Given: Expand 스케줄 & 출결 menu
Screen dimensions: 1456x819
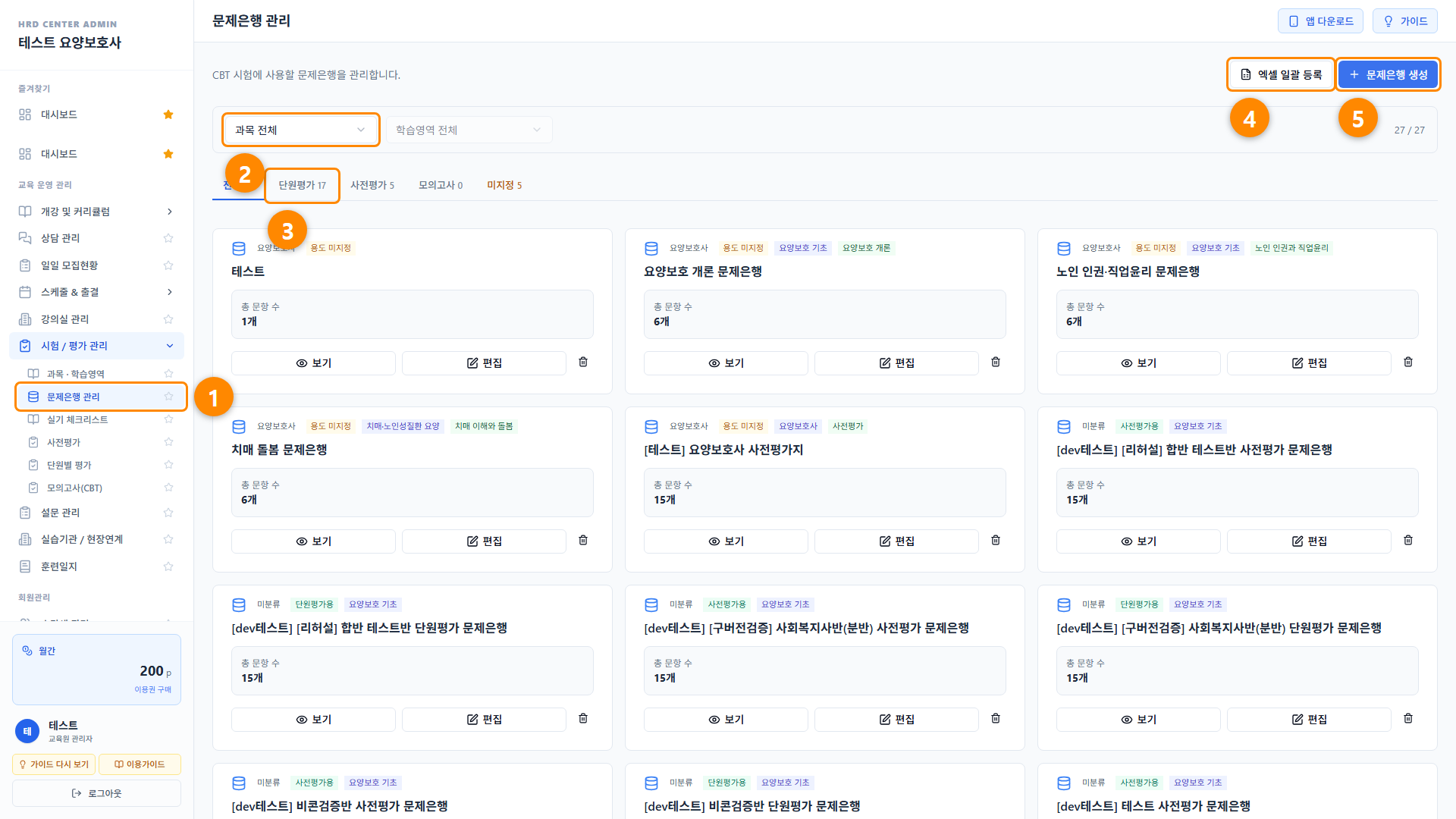Looking at the screenshot, I should [x=96, y=292].
